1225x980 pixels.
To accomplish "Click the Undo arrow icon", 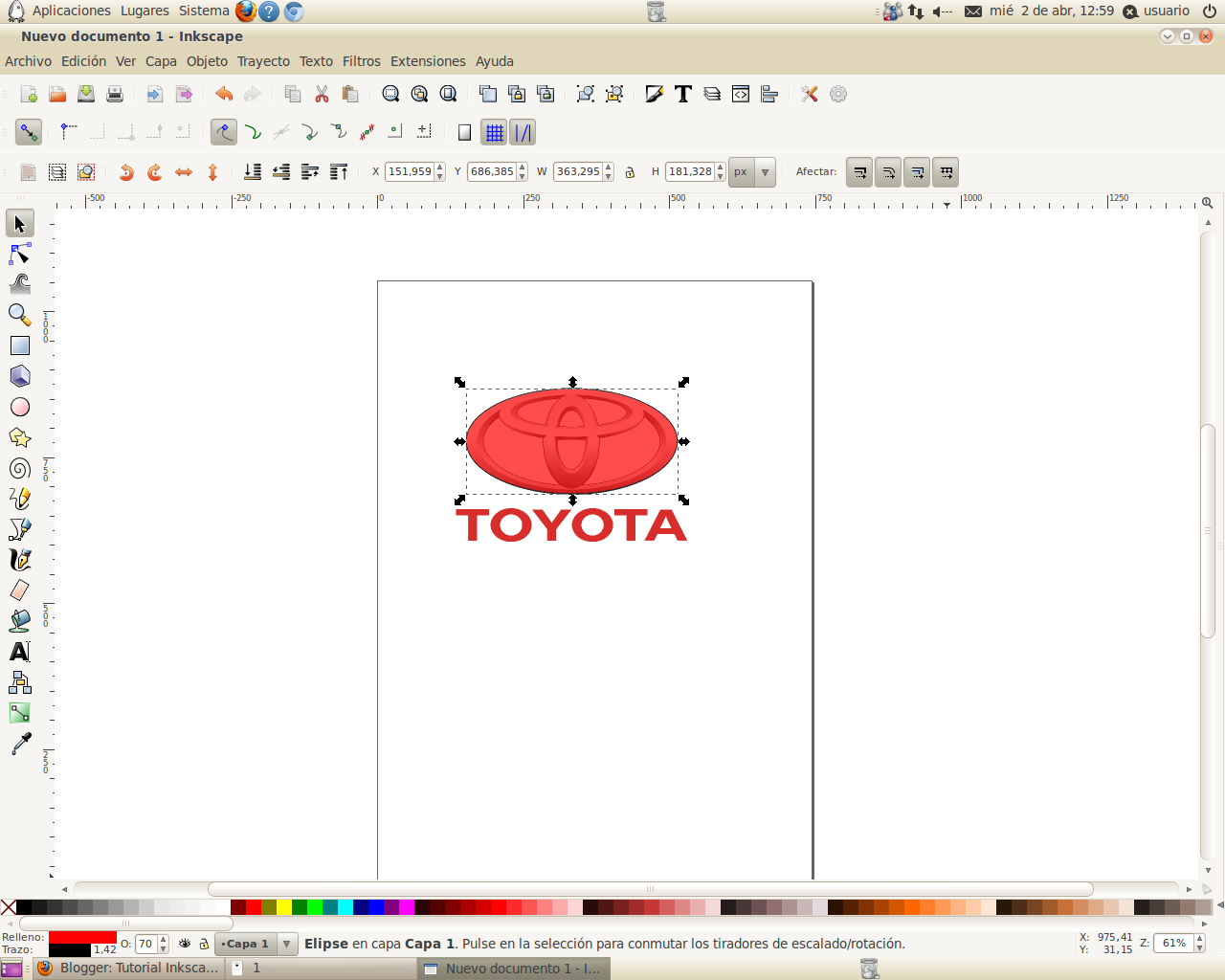I will 224,94.
